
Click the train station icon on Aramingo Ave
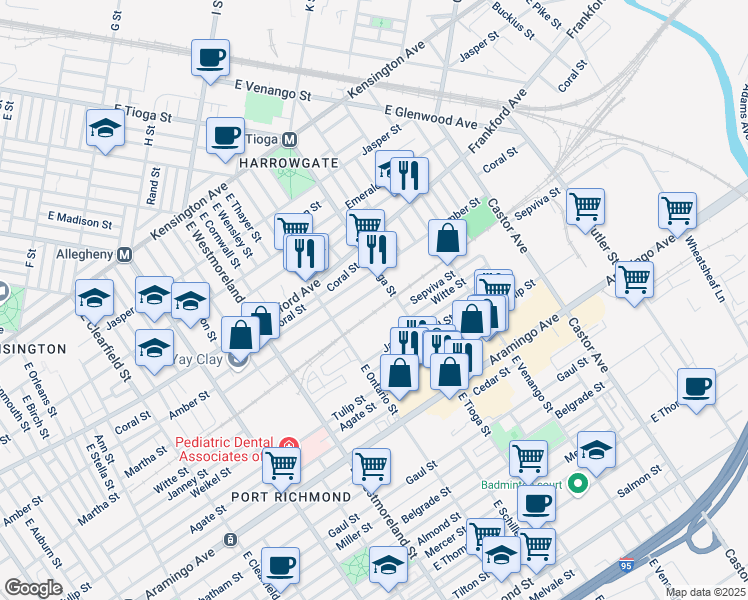(x=230, y=540)
